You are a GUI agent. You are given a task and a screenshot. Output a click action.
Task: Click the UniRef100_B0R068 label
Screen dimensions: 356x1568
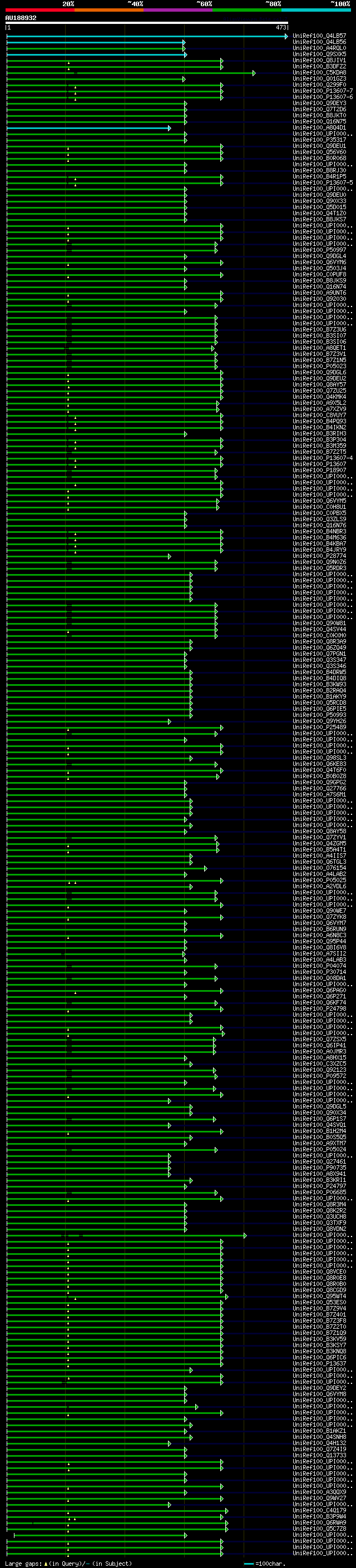tap(319, 159)
